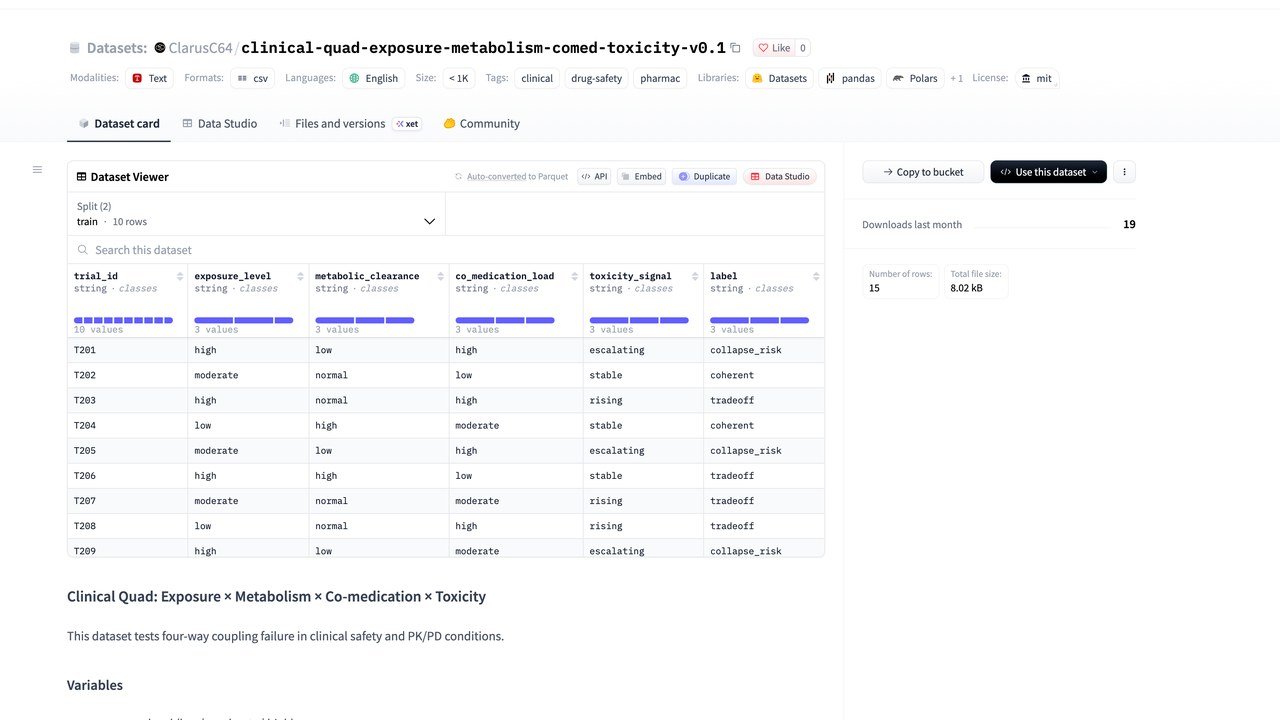The height and width of the screenshot is (720, 1280).
Task: Open the Use this dataset dropdown
Action: click(x=1048, y=172)
